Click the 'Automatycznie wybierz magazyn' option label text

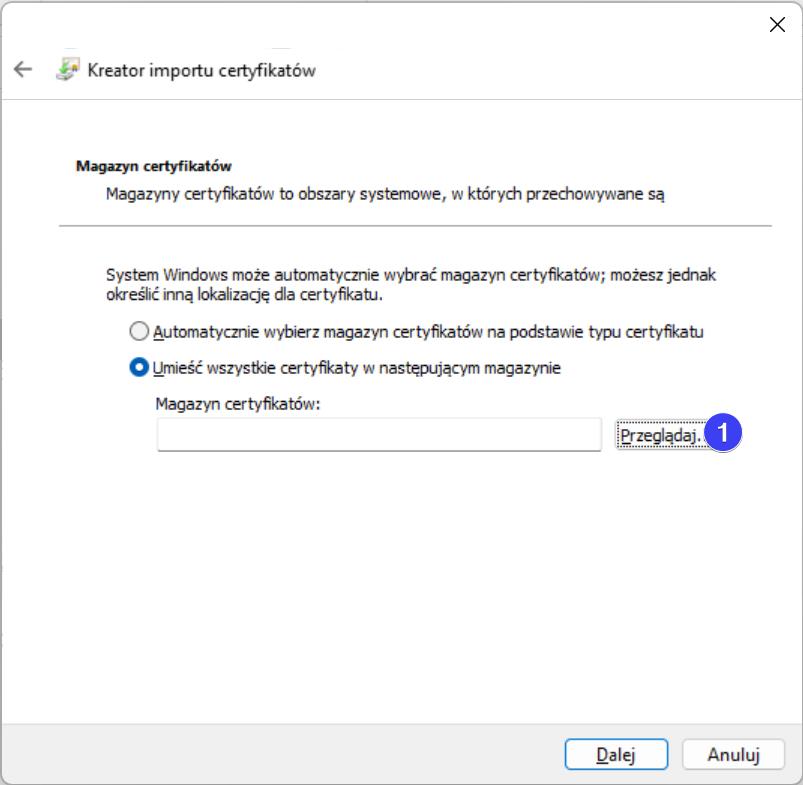point(428,332)
